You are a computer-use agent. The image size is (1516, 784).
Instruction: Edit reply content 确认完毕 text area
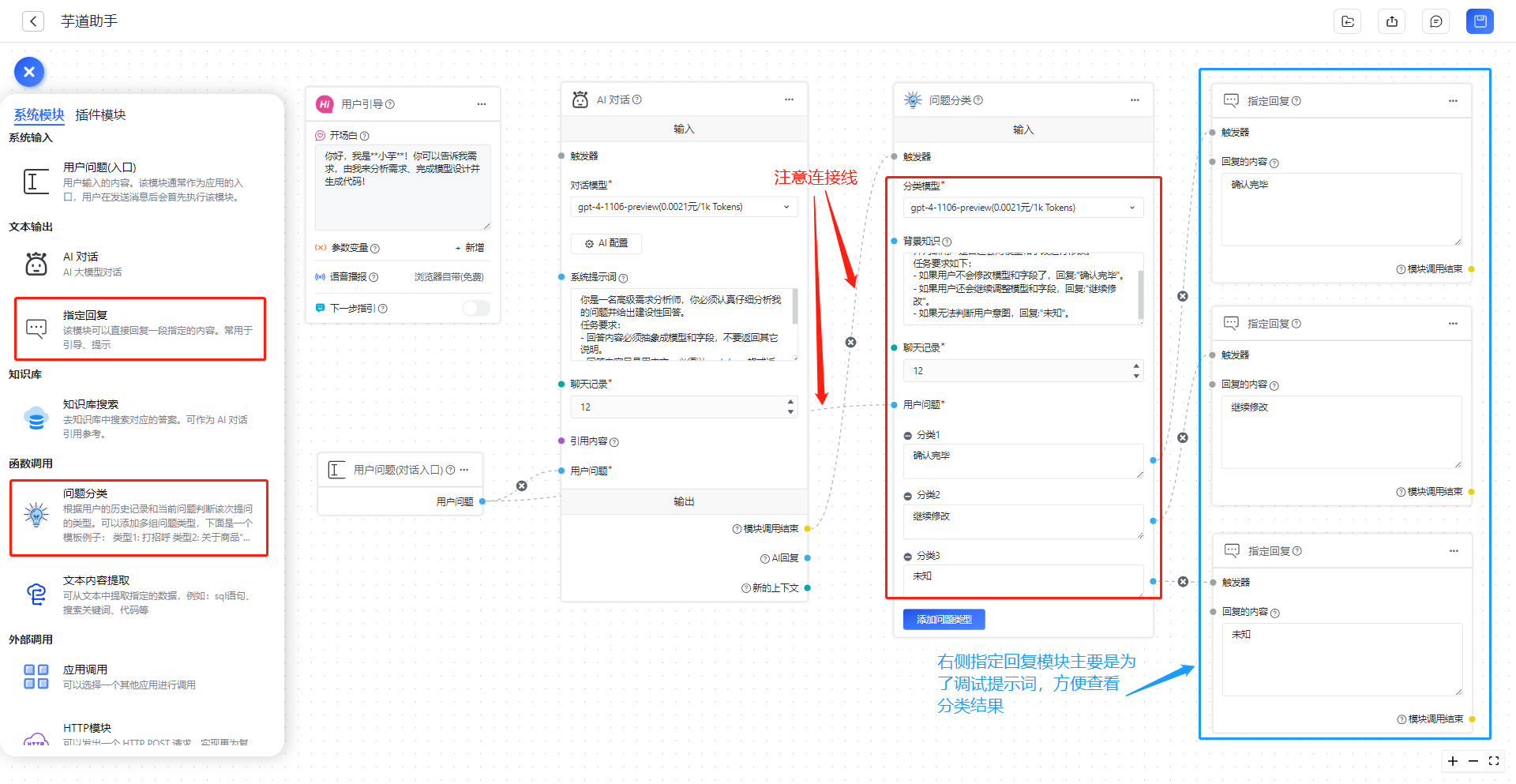1342,209
